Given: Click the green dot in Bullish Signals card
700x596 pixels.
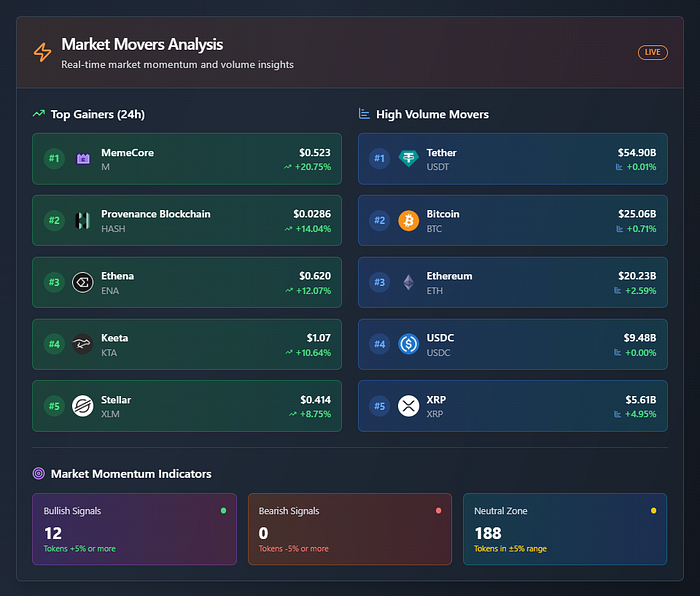Looking at the screenshot, I should 223,510.
